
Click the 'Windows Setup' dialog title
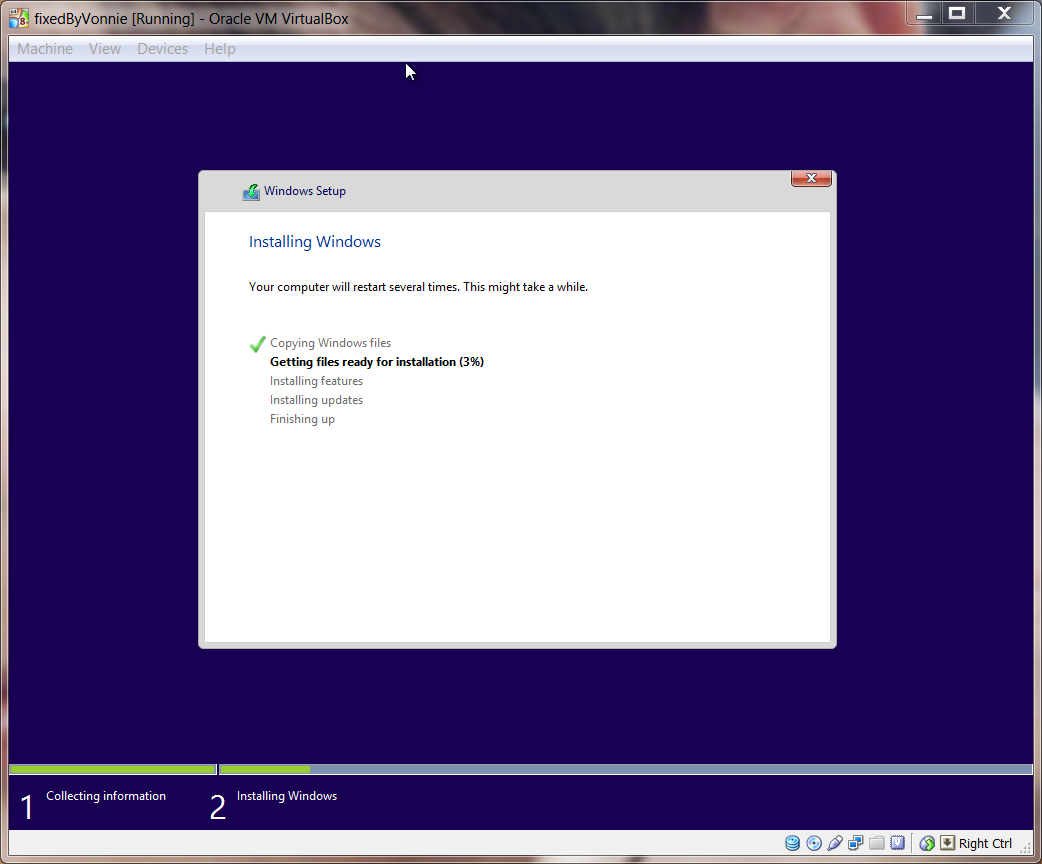click(305, 191)
